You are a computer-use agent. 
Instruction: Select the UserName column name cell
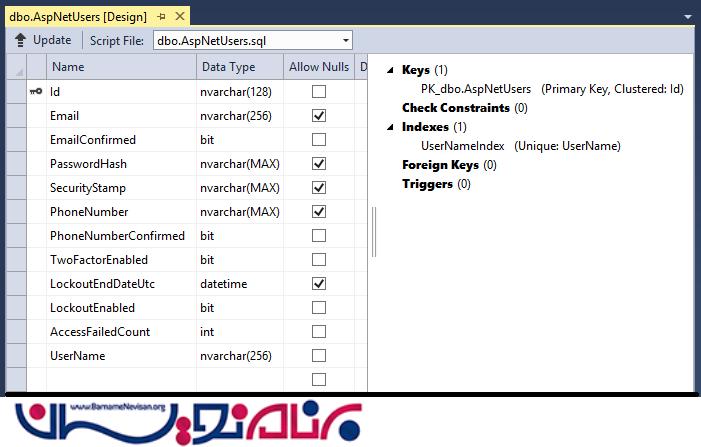point(78,356)
